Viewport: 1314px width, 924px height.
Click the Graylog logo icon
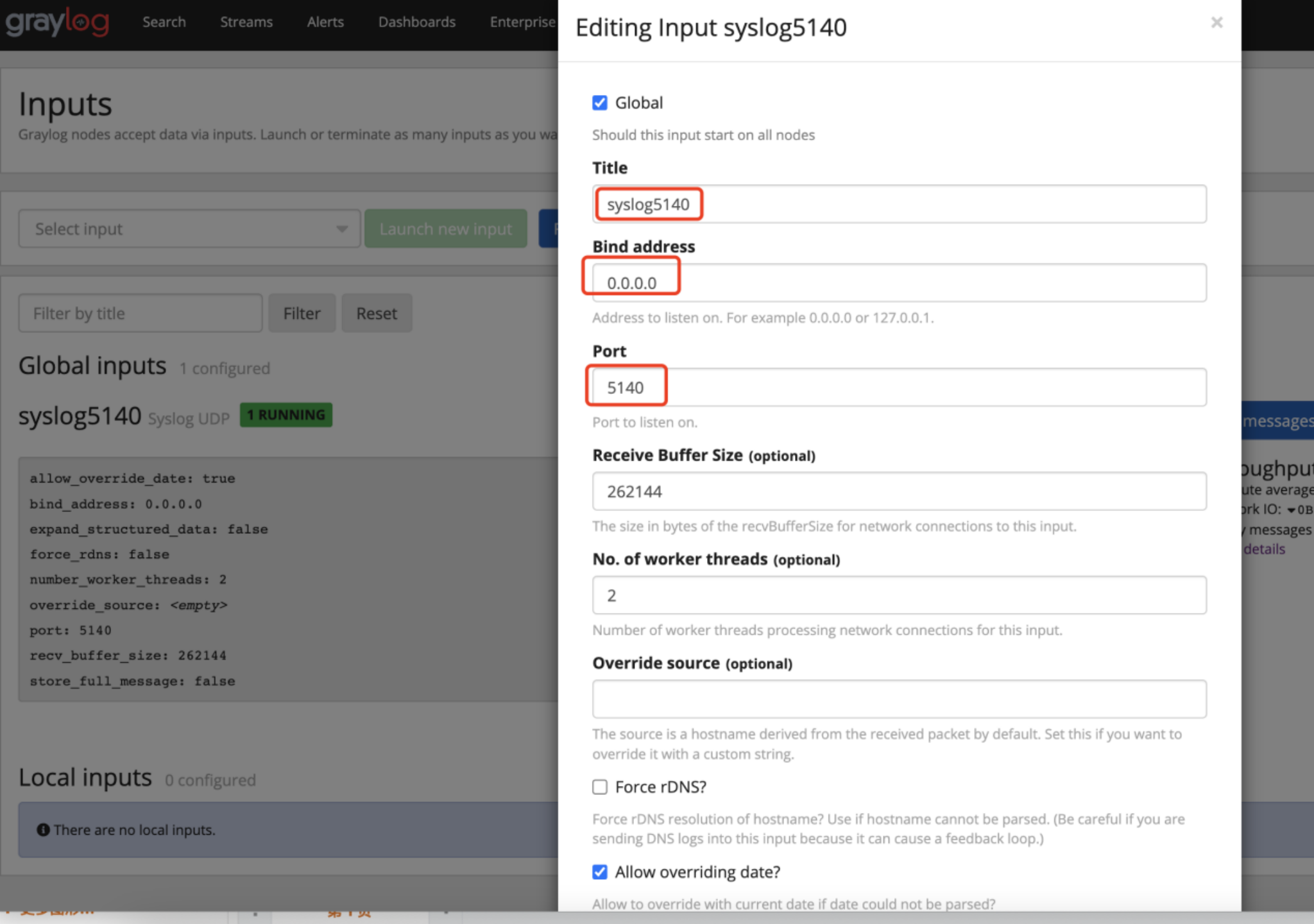58,22
